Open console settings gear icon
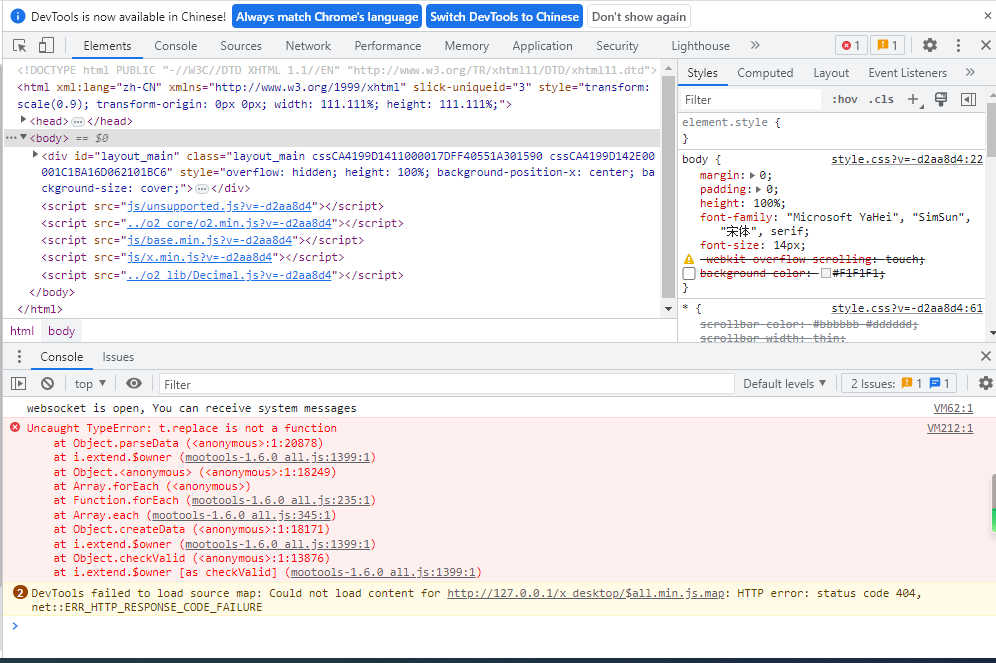The width and height of the screenshot is (996, 663). pyautogui.click(x=985, y=384)
